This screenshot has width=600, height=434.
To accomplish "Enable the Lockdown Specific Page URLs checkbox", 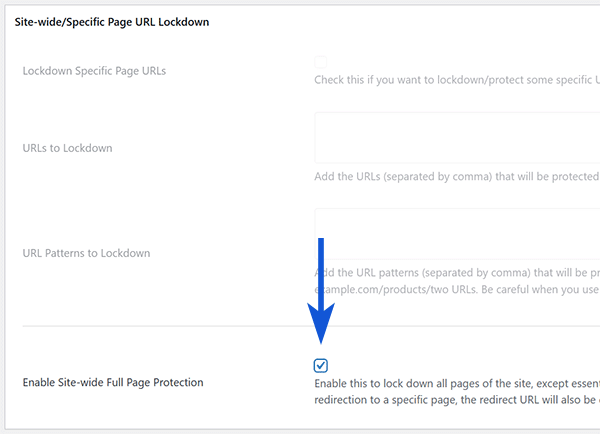I will click(321, 64).
